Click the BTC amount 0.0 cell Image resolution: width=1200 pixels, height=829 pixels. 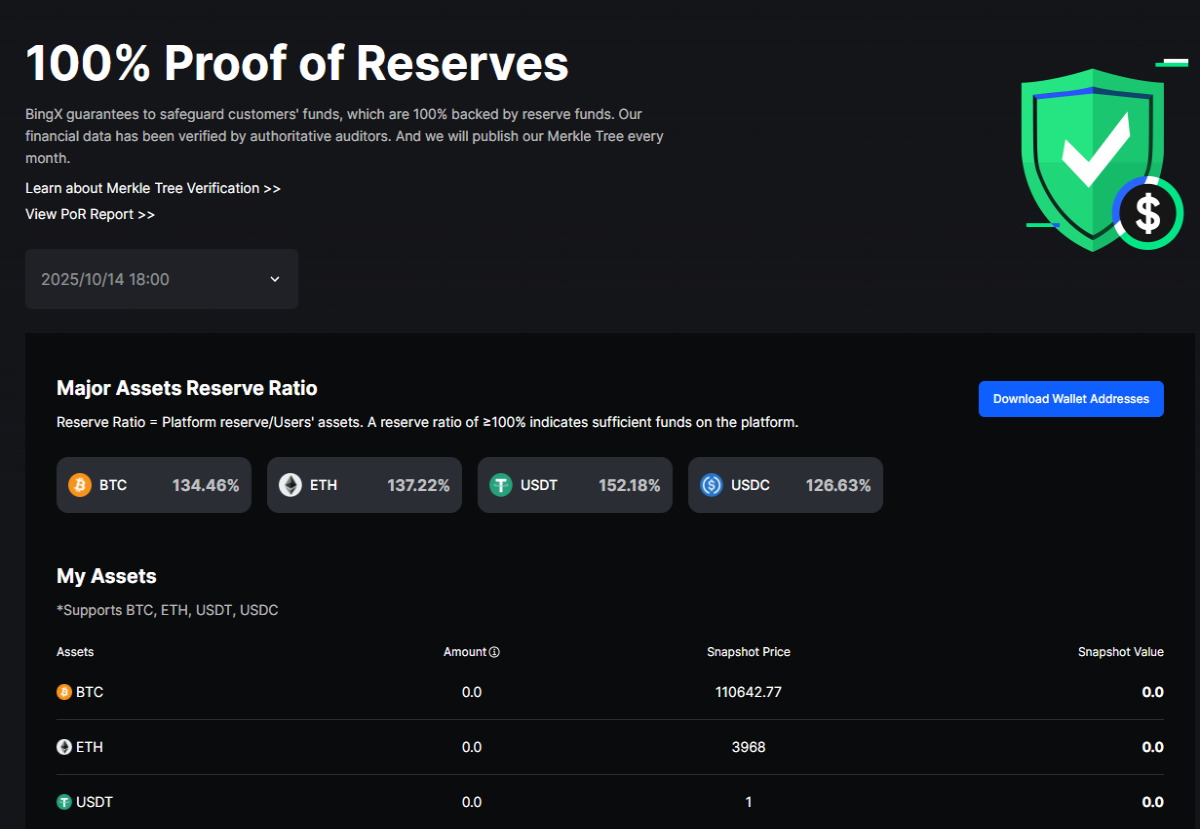point(472,692)
